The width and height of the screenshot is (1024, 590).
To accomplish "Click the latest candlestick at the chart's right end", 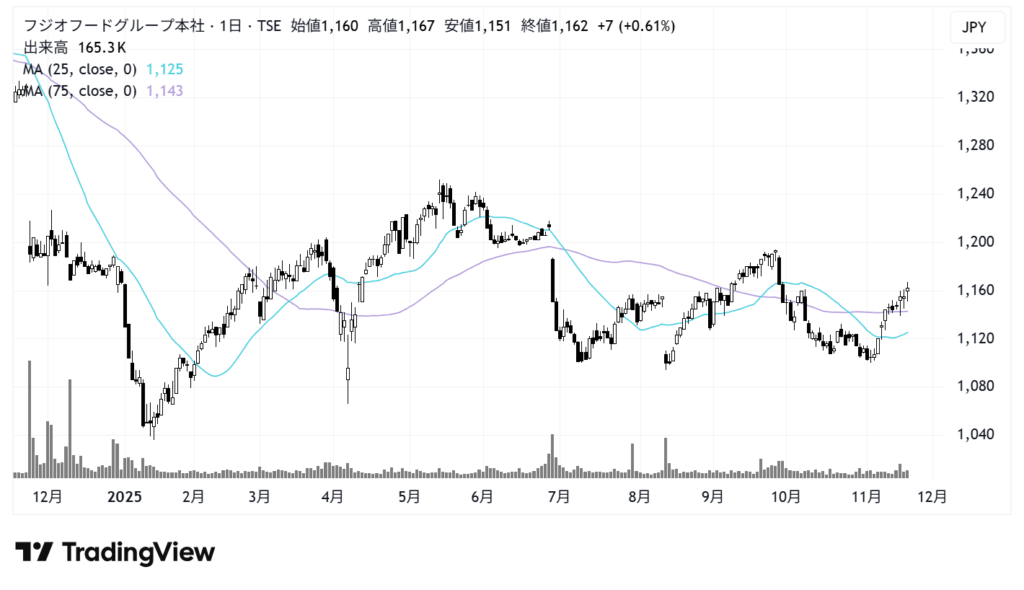I will (908, 289).
